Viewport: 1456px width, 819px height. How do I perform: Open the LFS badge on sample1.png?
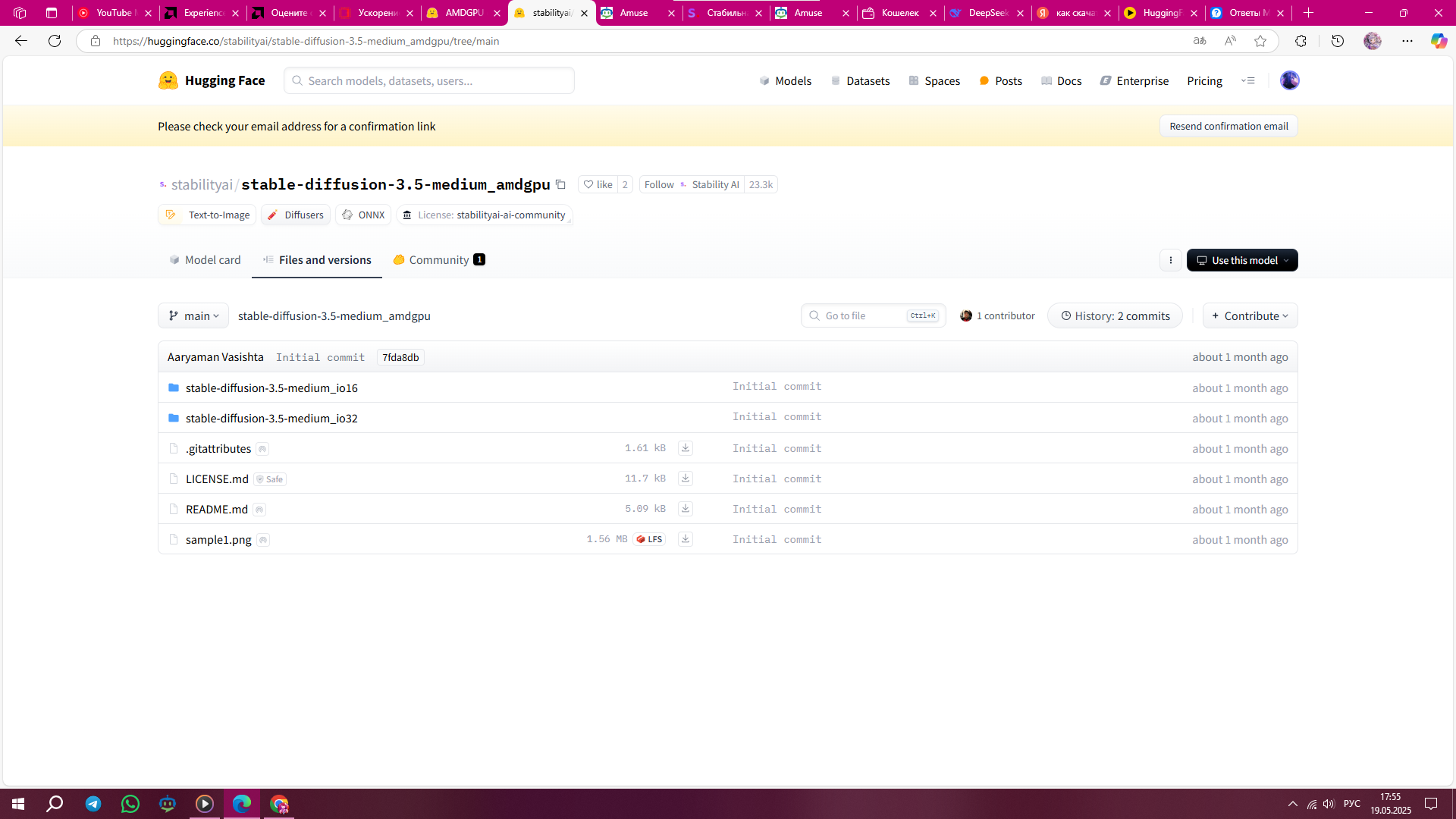(649, 539)
